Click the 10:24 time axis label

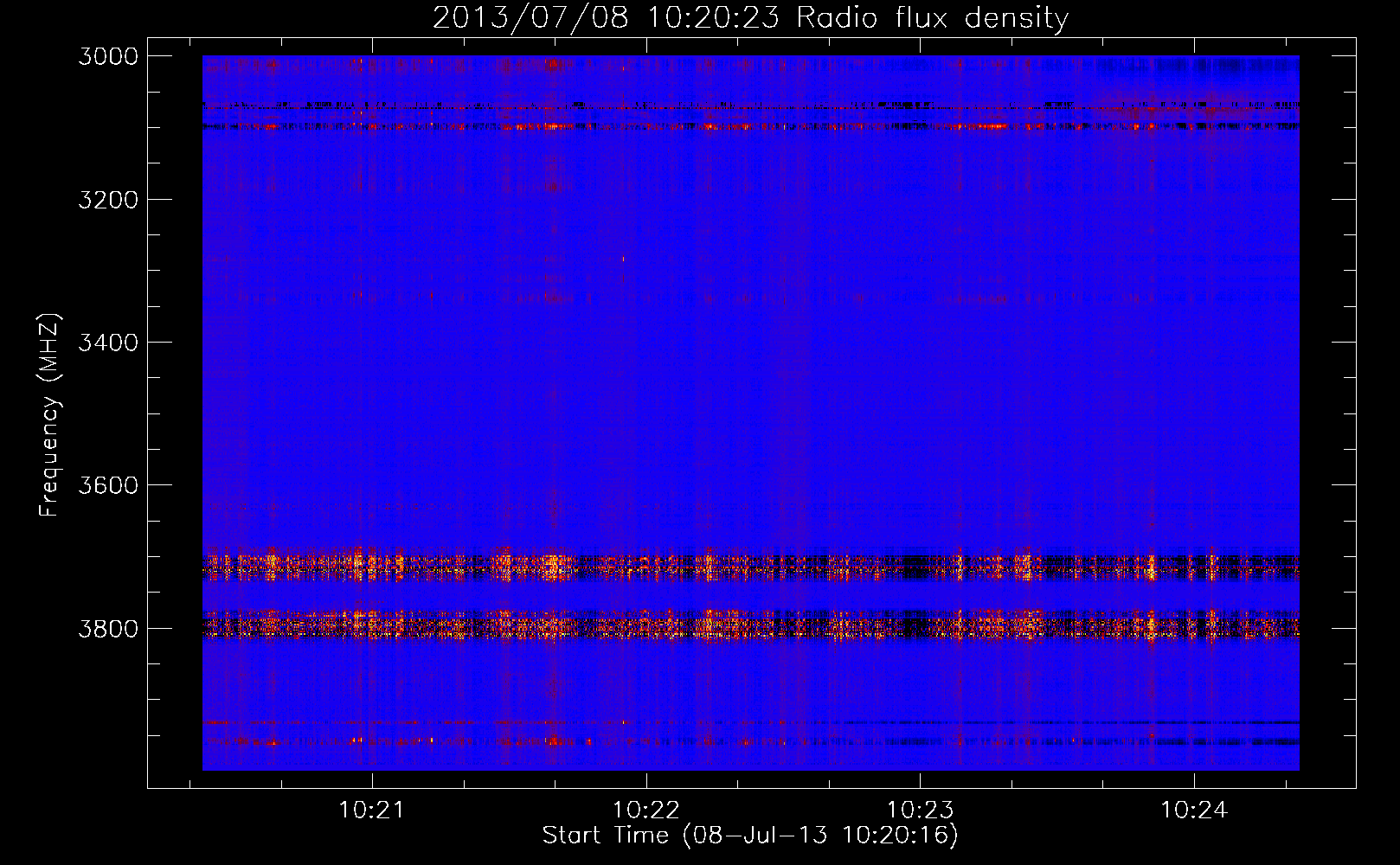coord(1194,811)
